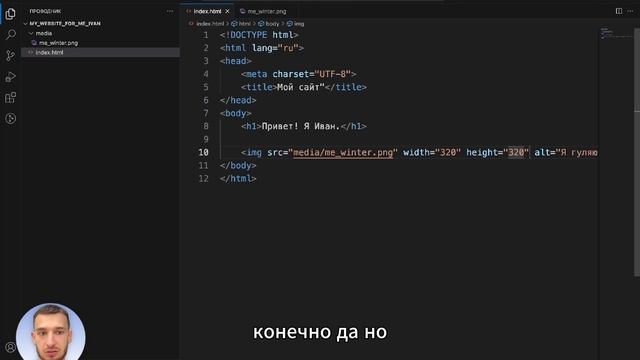Open the Source Control icon
Viewport: 640px width, 360px height.
pyautogui.click(x=11, y=56)
